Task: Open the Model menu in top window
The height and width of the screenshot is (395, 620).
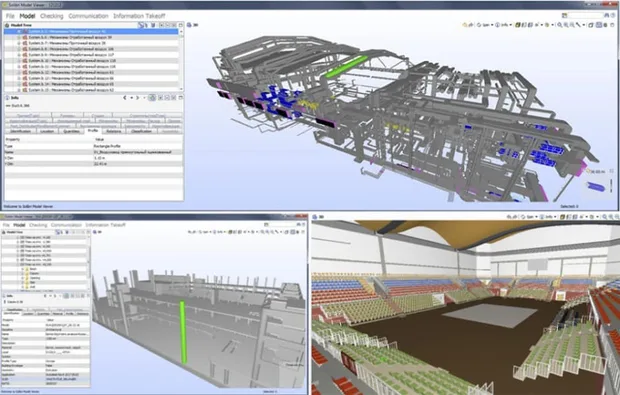Action: [27, 16]
